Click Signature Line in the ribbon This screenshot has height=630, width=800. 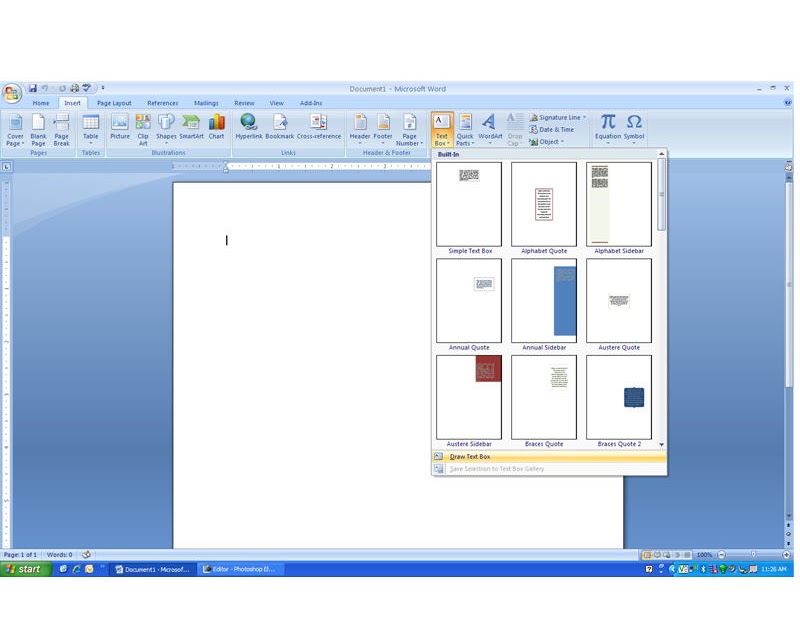point(556,116)
